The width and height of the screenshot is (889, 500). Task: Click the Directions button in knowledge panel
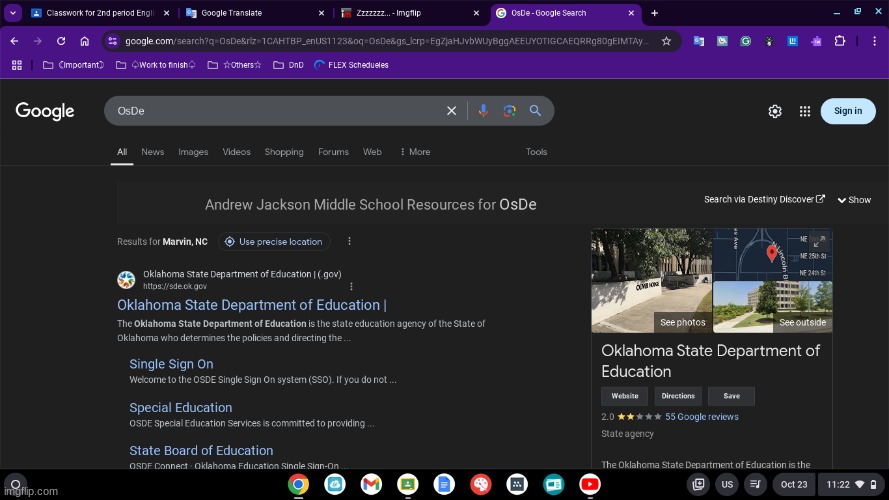(x=677, y=396)
